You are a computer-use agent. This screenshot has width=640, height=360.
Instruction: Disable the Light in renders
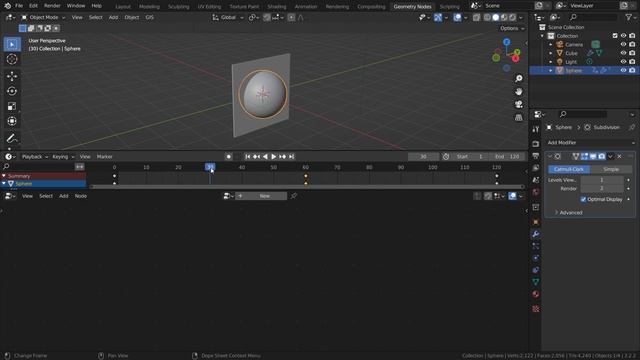pyautogui.click(x=632, y=62)
